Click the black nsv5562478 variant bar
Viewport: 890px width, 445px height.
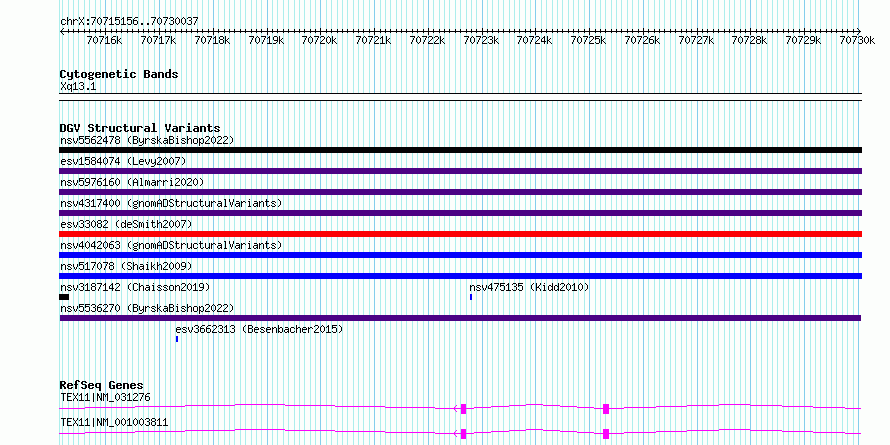[x=460, y=150]
